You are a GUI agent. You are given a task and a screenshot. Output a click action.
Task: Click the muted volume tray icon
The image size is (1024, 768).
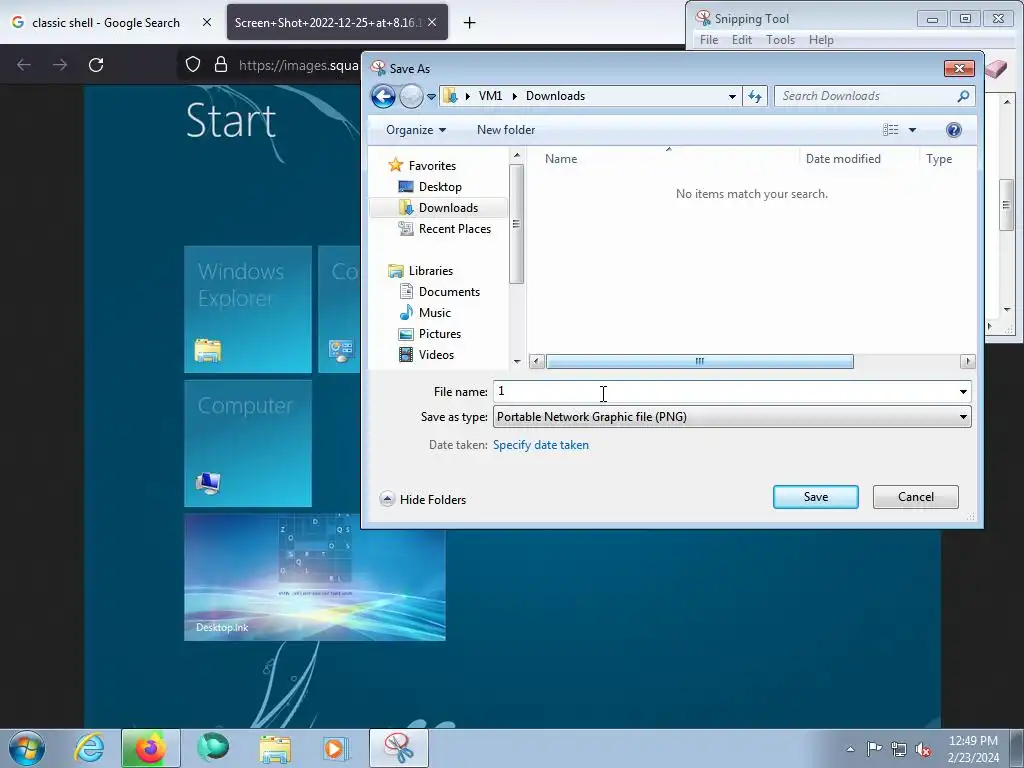click(x=923, y=750)
